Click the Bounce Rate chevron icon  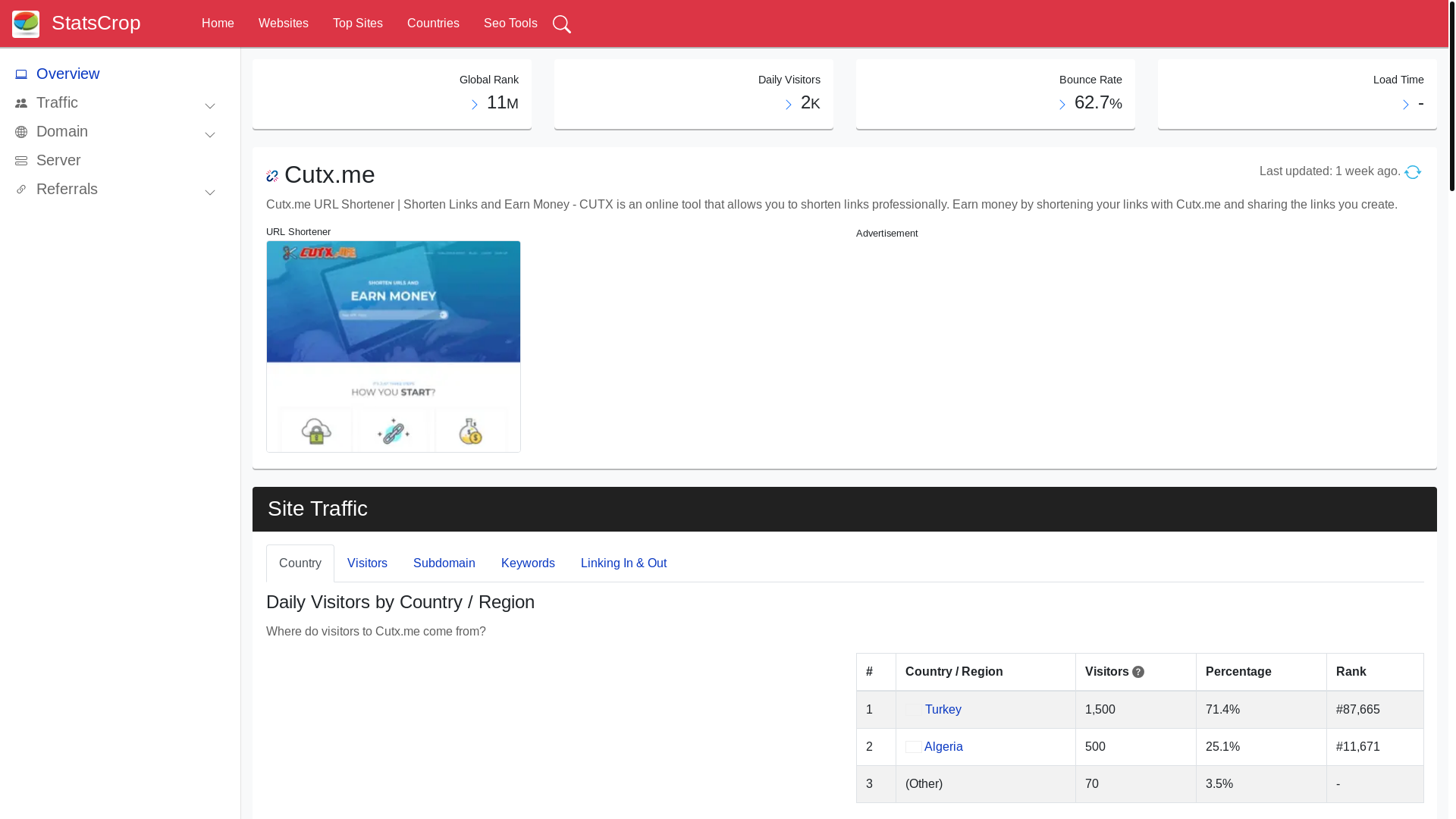click(x=1062, y=105)
